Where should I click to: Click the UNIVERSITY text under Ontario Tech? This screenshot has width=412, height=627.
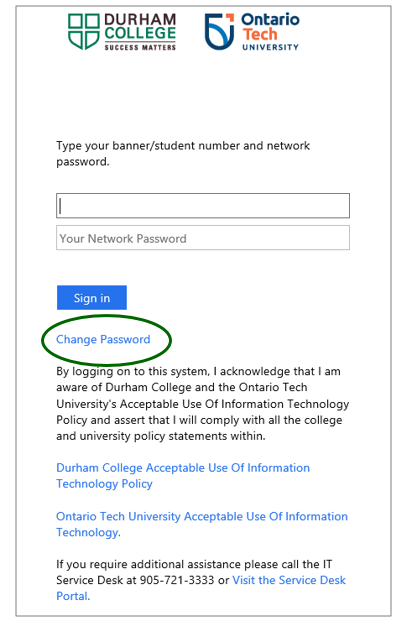tap(270, 47)
